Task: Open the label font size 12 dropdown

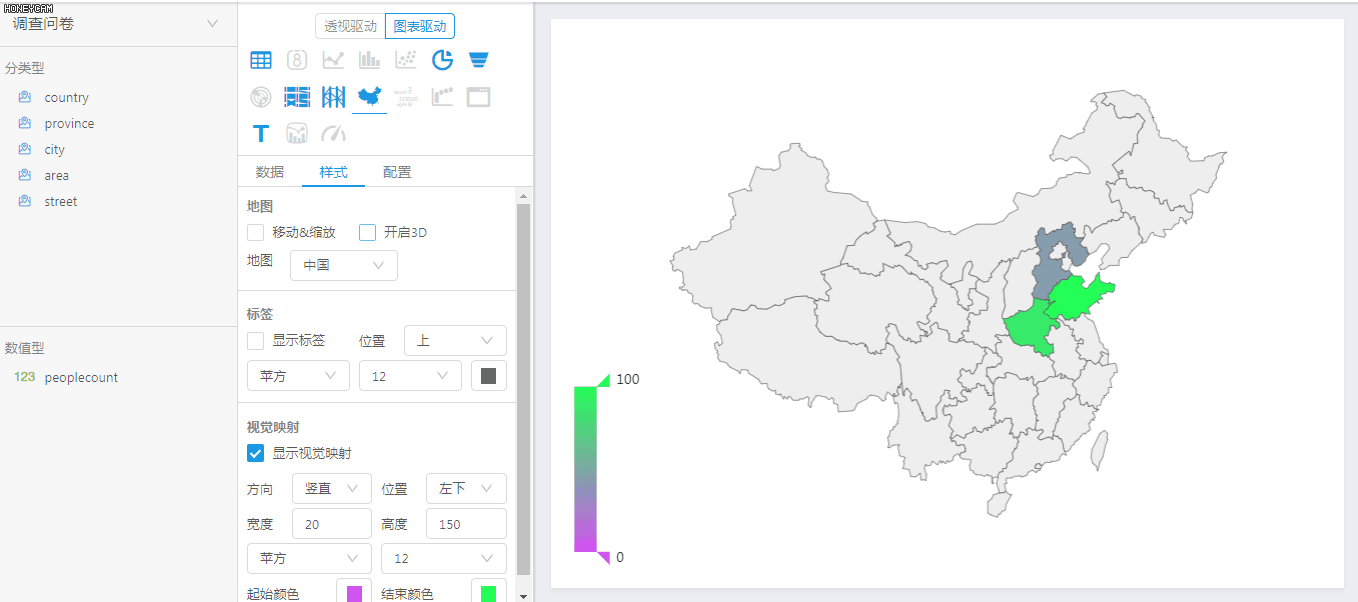Action: (410, 376)
